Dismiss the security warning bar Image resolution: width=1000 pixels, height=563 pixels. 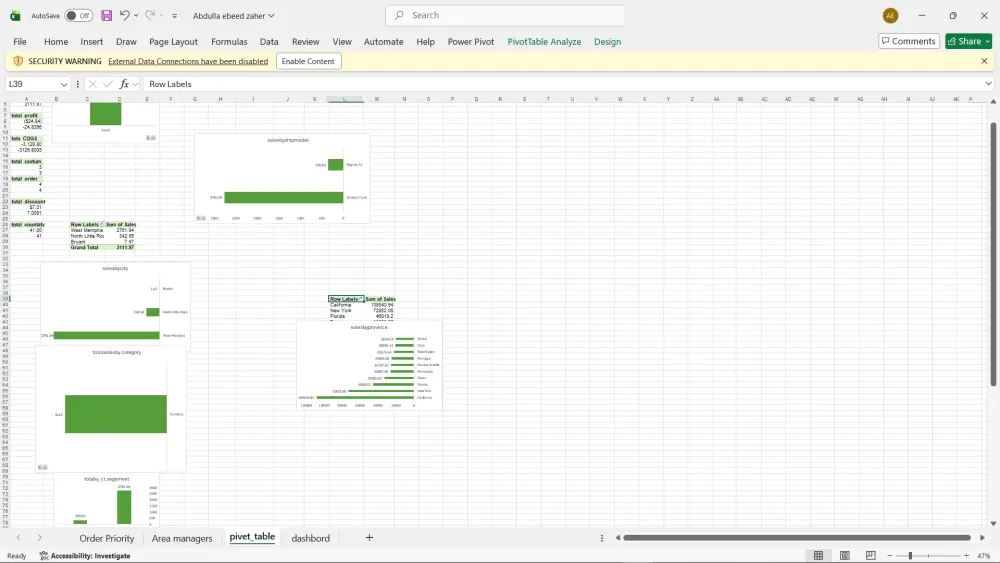[984, 61]
